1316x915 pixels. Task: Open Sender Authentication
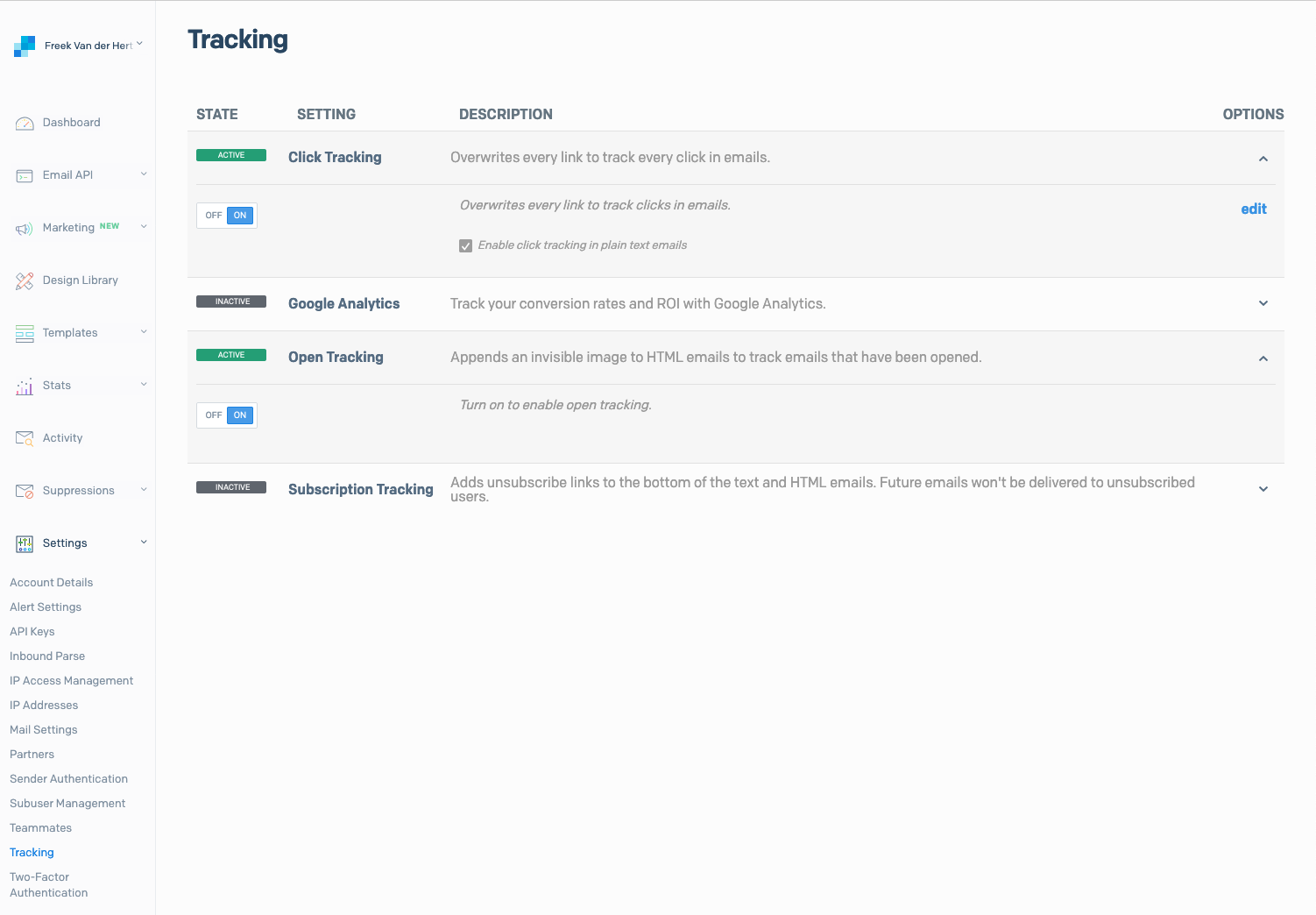68,779
